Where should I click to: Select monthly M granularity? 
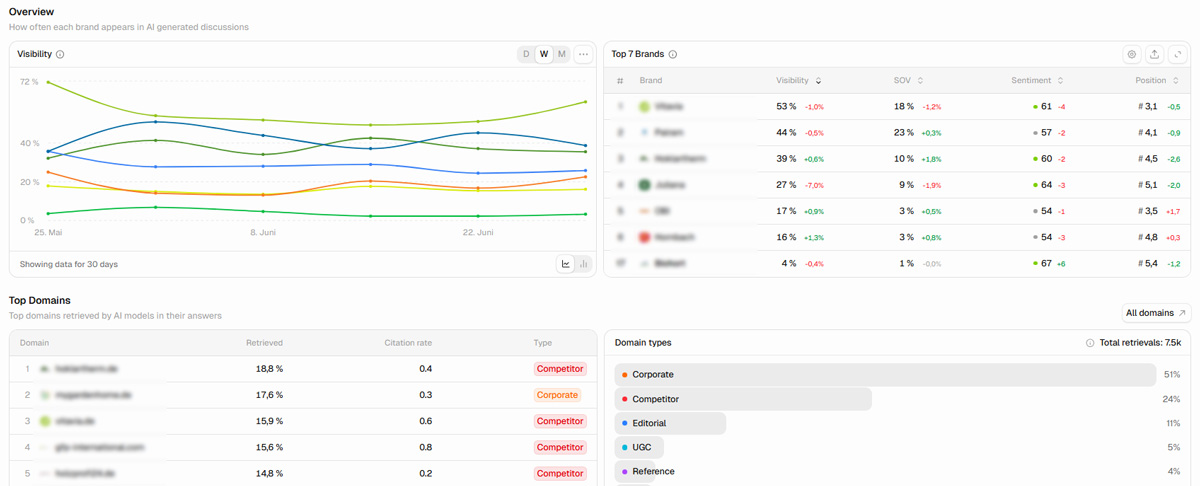pyautogui.click(x=562, y=54)
